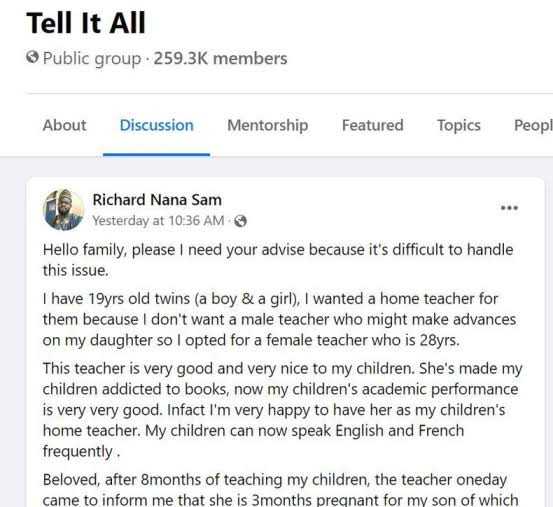Image resolution: width=553 pixels, height=507 pixels.
Task: Select the Discussion tab
Action: point(157,125)
